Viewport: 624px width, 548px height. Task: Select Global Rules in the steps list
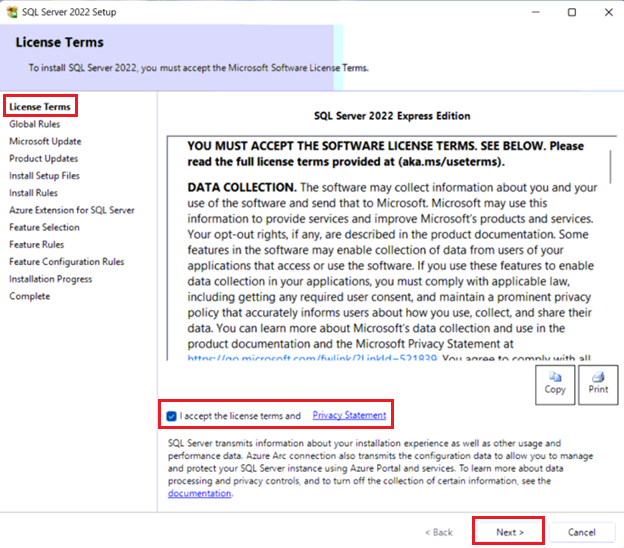click(35, 124)
